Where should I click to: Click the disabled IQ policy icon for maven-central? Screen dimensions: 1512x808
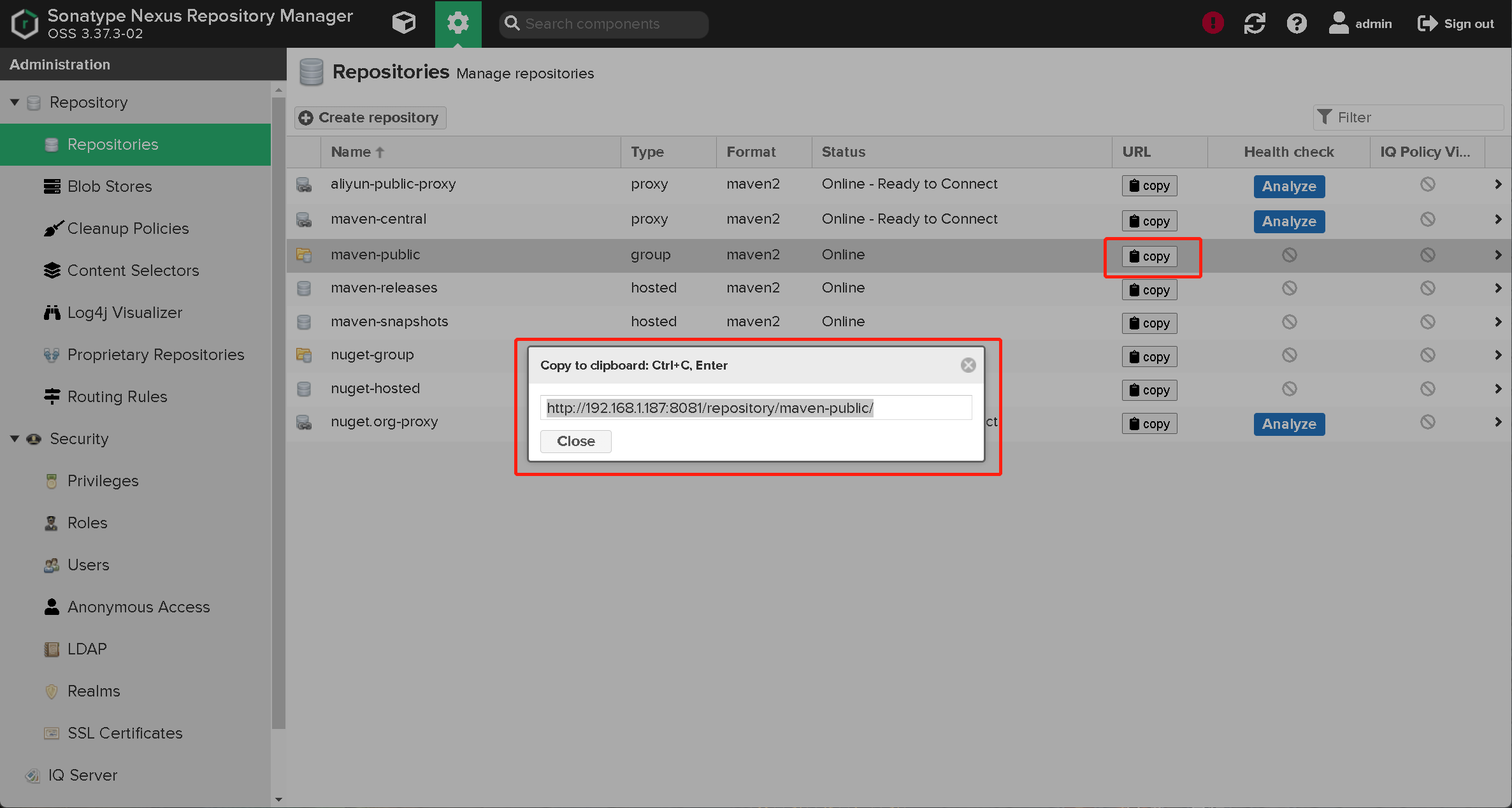click(1427, 220)
